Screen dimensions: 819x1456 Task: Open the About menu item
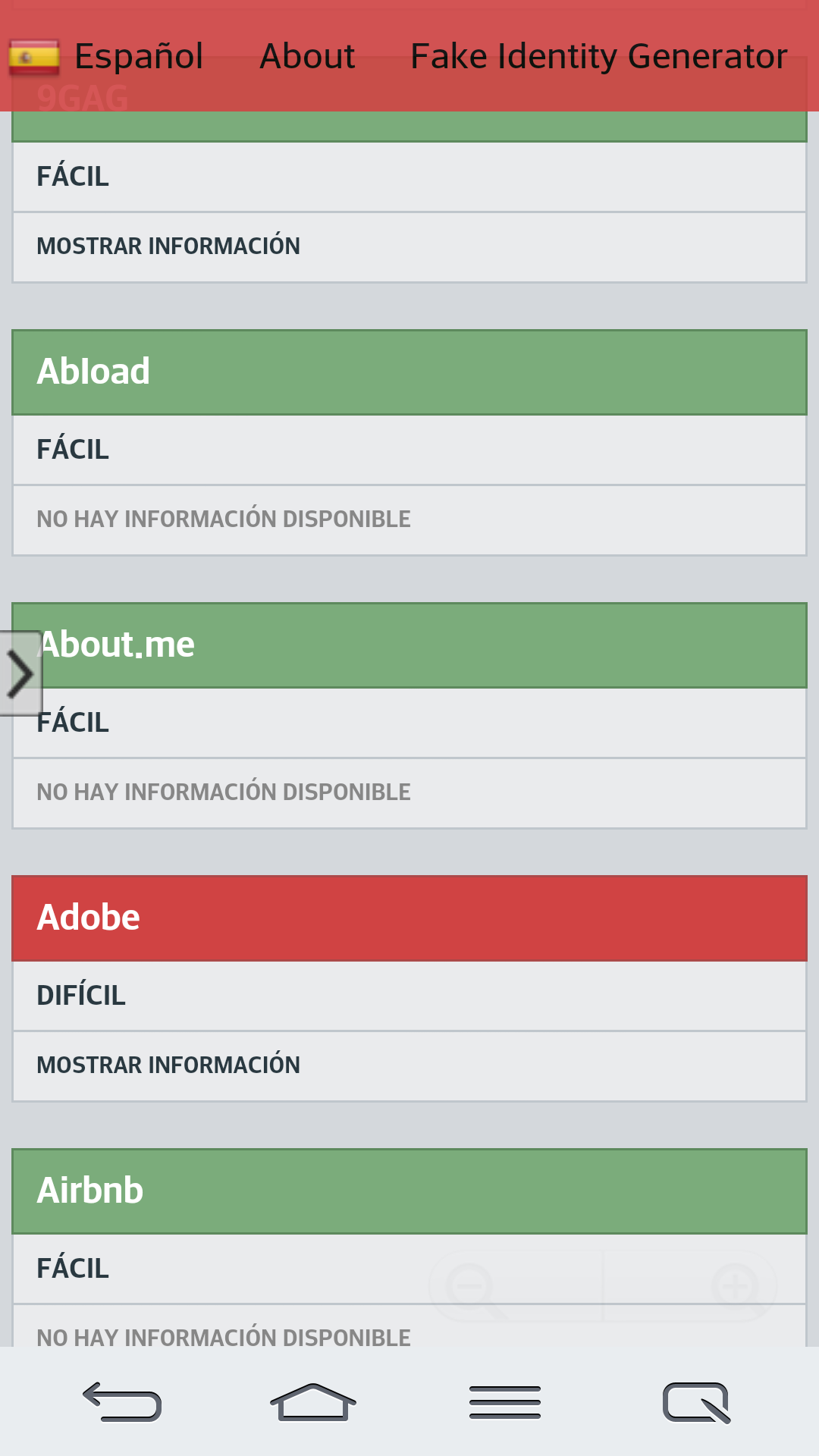pyautogui.click(x=307, y=57)
